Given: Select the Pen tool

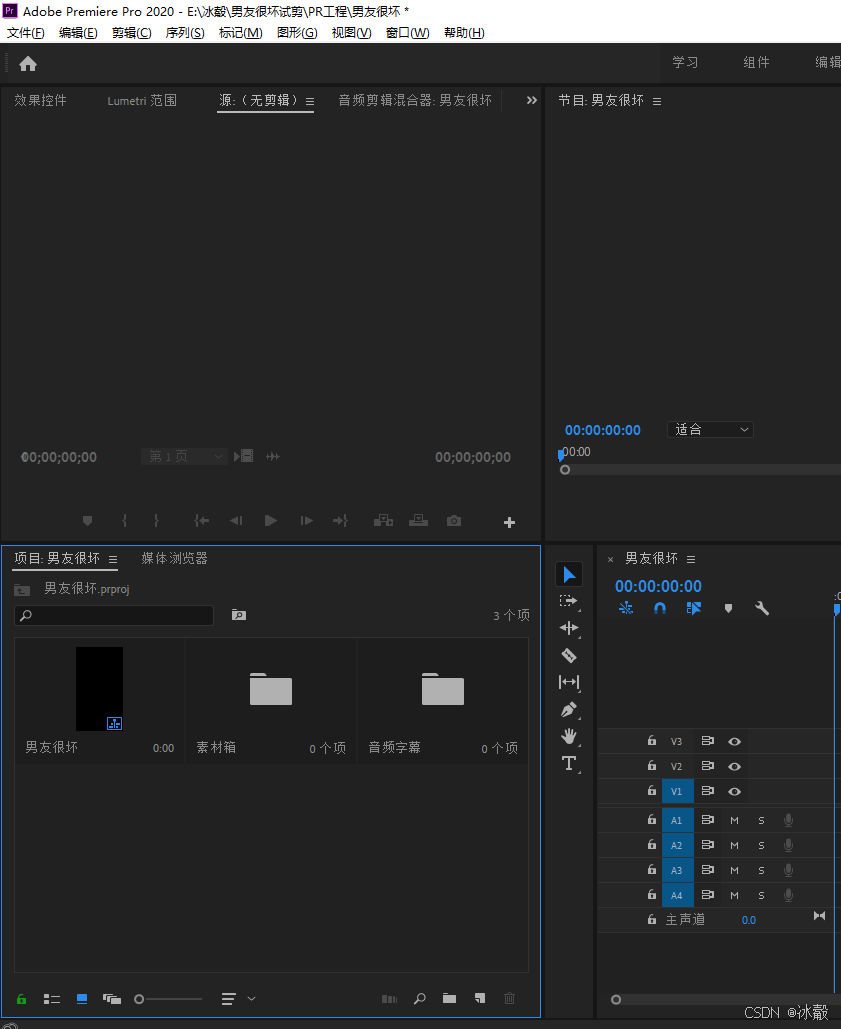Looking at the screenshot, I should coord(569,709).
